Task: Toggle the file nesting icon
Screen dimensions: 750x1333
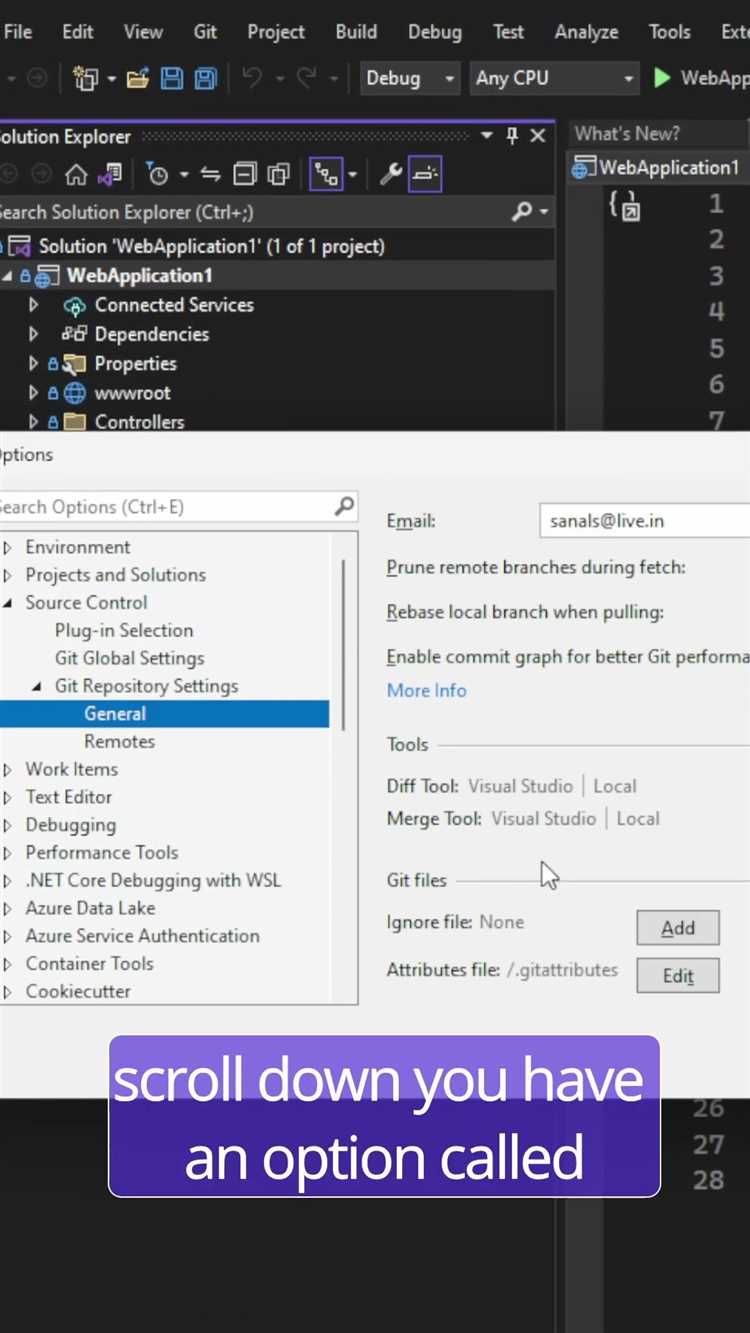Action: tap(326, 175)
